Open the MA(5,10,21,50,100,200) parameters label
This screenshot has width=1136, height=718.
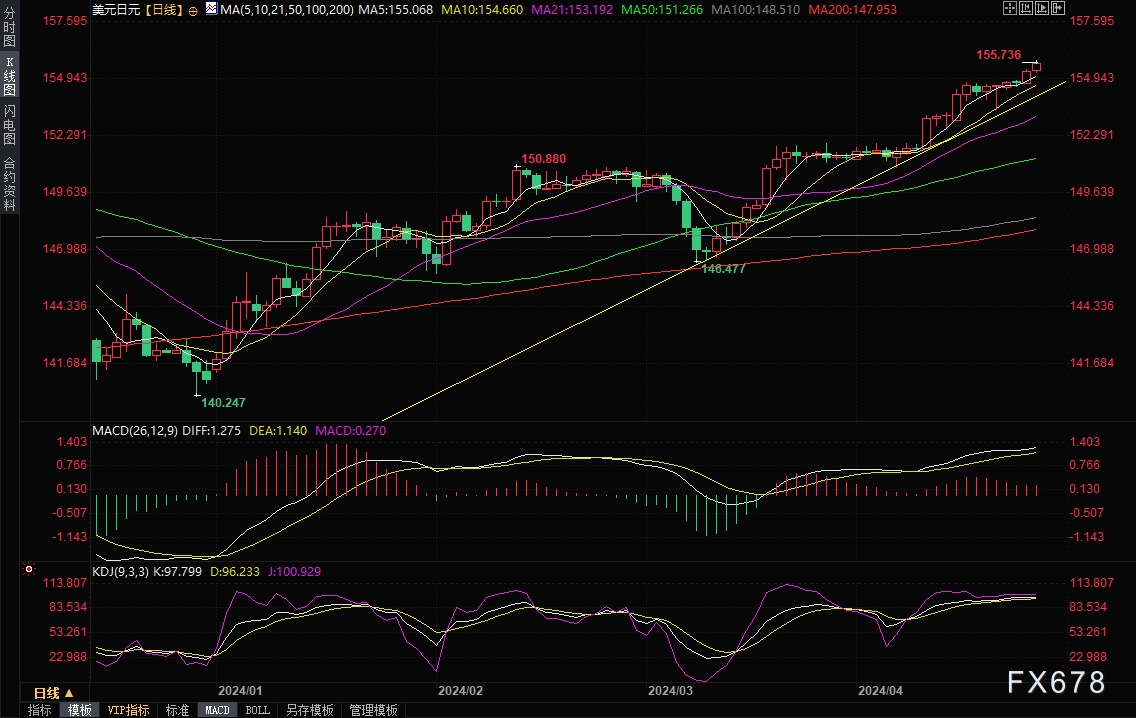click(287, 10)
